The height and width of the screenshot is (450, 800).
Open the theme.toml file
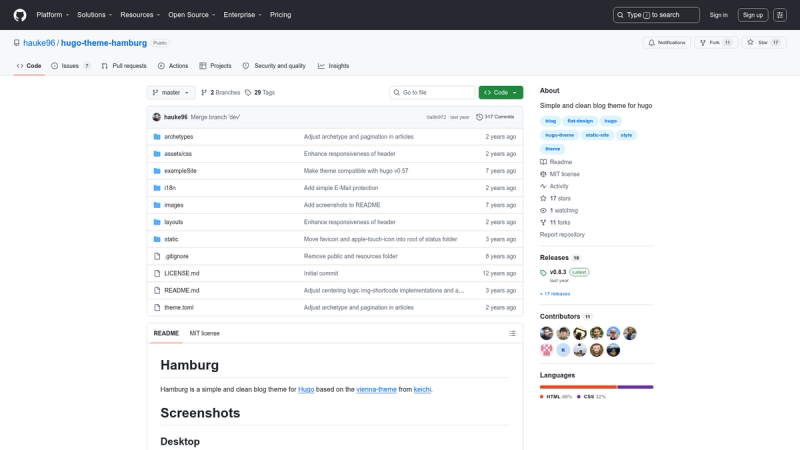click(x=179, y=308)
